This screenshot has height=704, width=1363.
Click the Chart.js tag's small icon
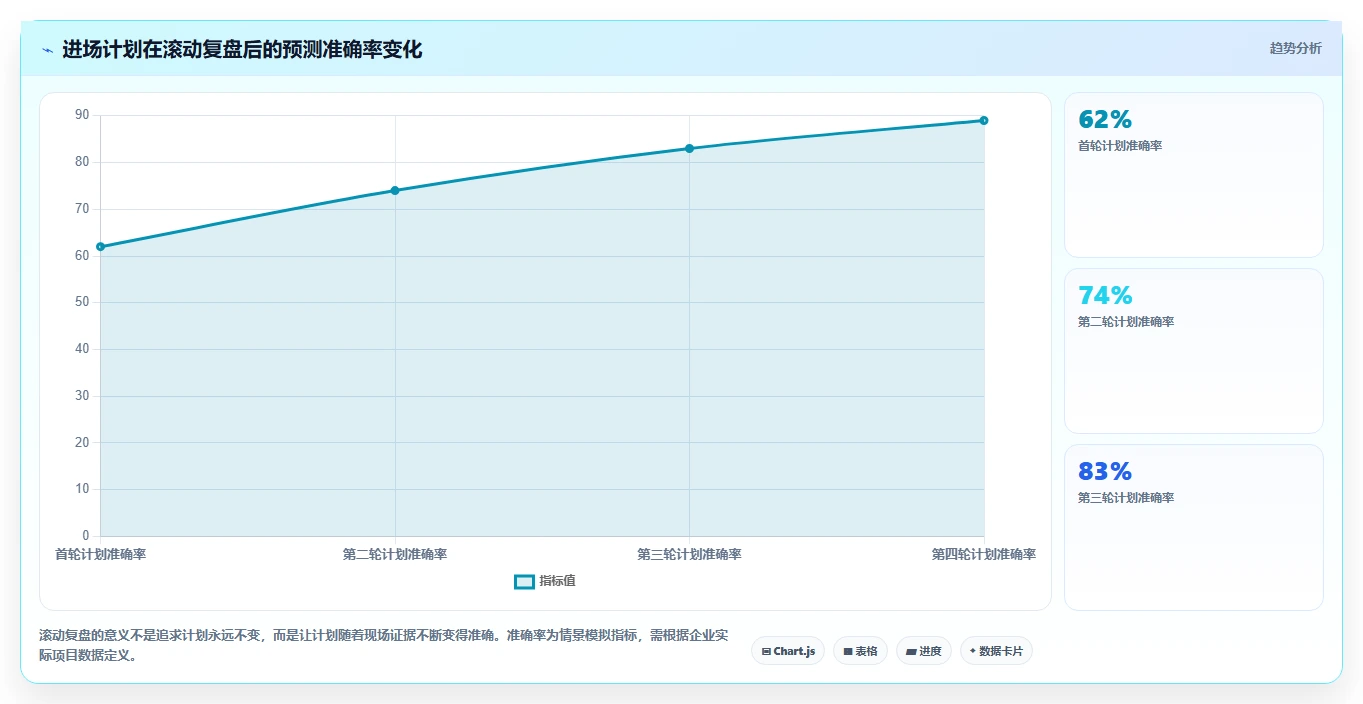coord(766,652)
